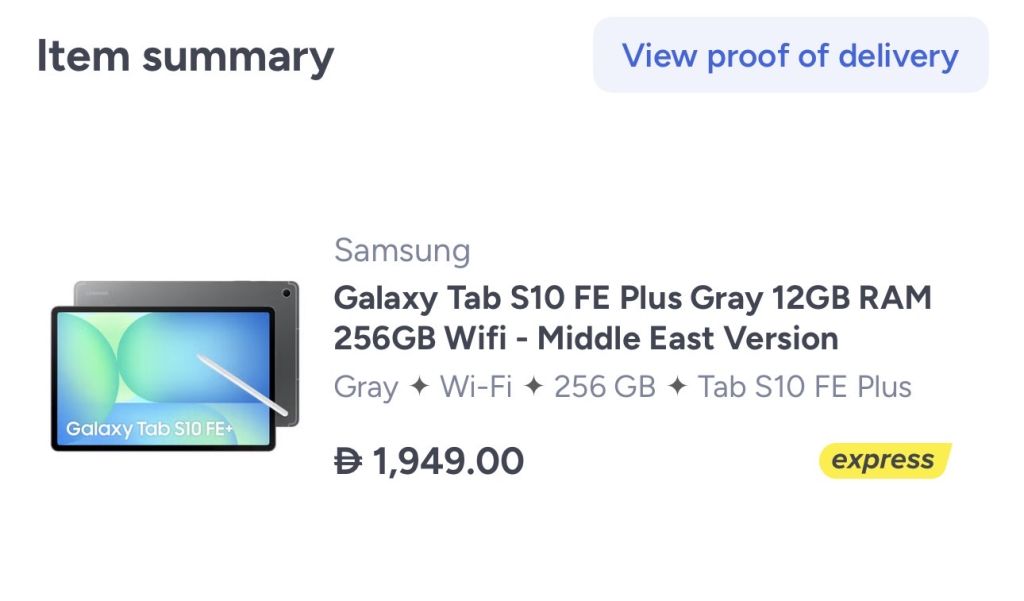The height and width of the screenshot is (601, 1024).
Task: Click the star separator after Gray
Action: click(x=421, y=387)
